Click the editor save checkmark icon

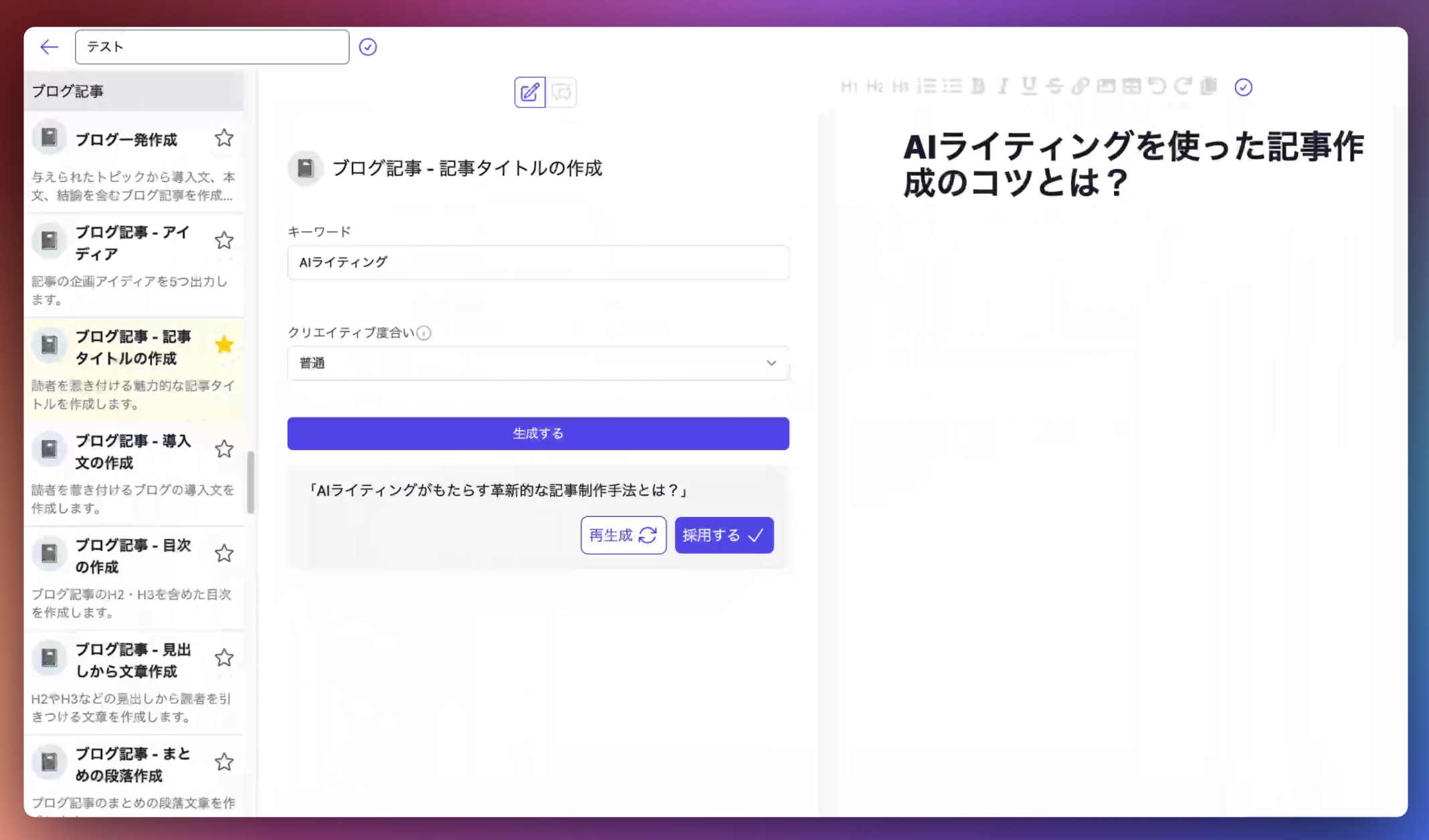(x=1243, y=88)
